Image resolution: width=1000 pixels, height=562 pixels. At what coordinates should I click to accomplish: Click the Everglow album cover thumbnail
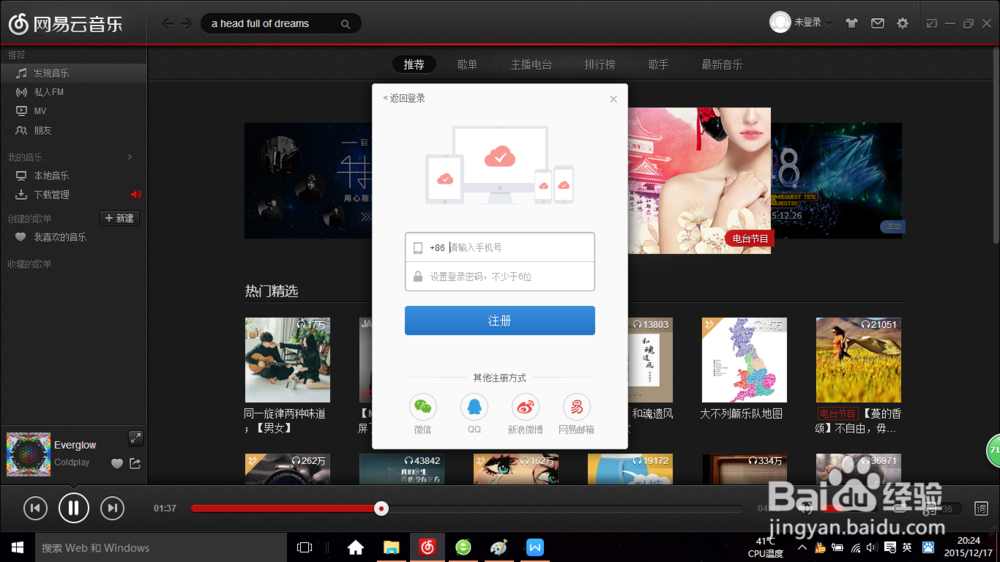click(28, 454)
